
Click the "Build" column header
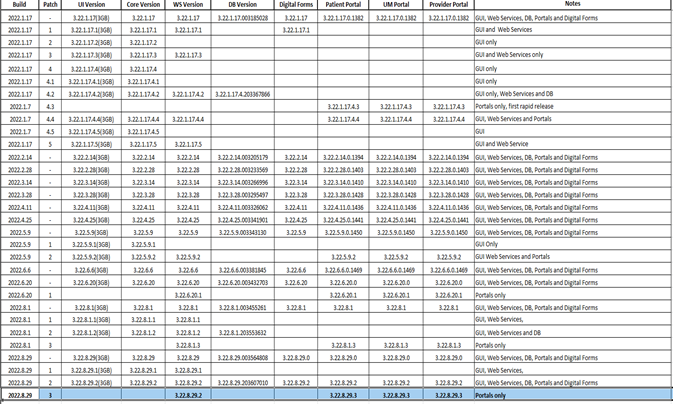[19, 5]
